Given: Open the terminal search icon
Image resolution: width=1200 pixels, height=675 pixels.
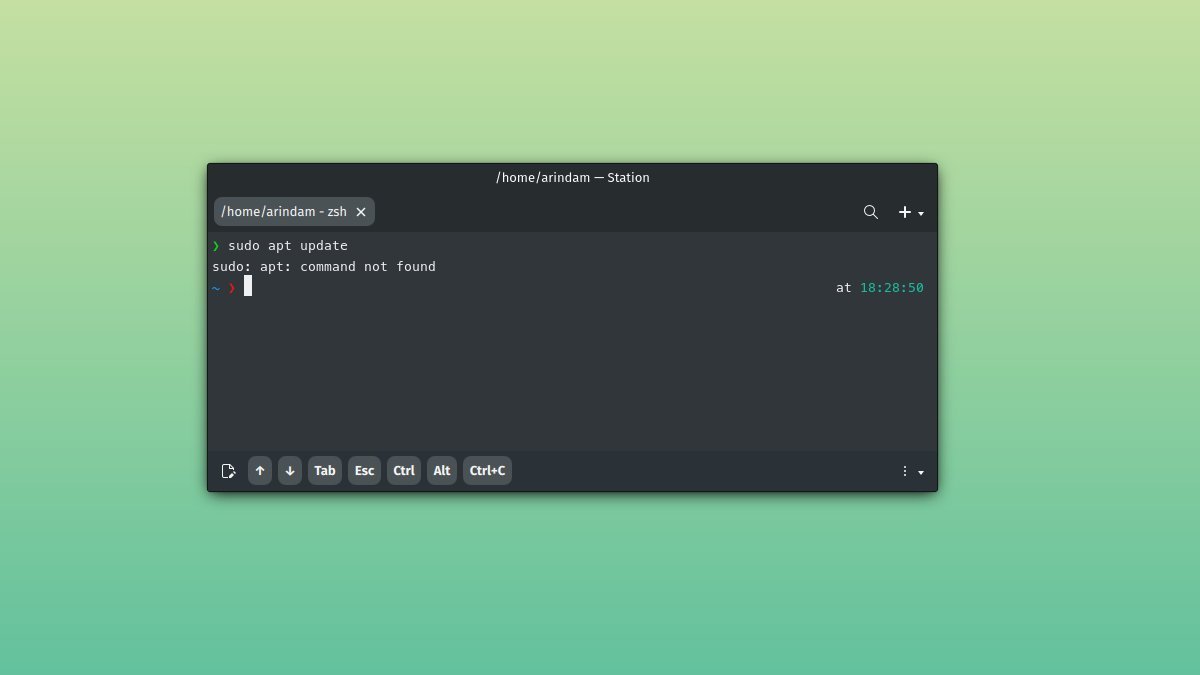Looking at the screenshot, I should click(x=870, y=212).
